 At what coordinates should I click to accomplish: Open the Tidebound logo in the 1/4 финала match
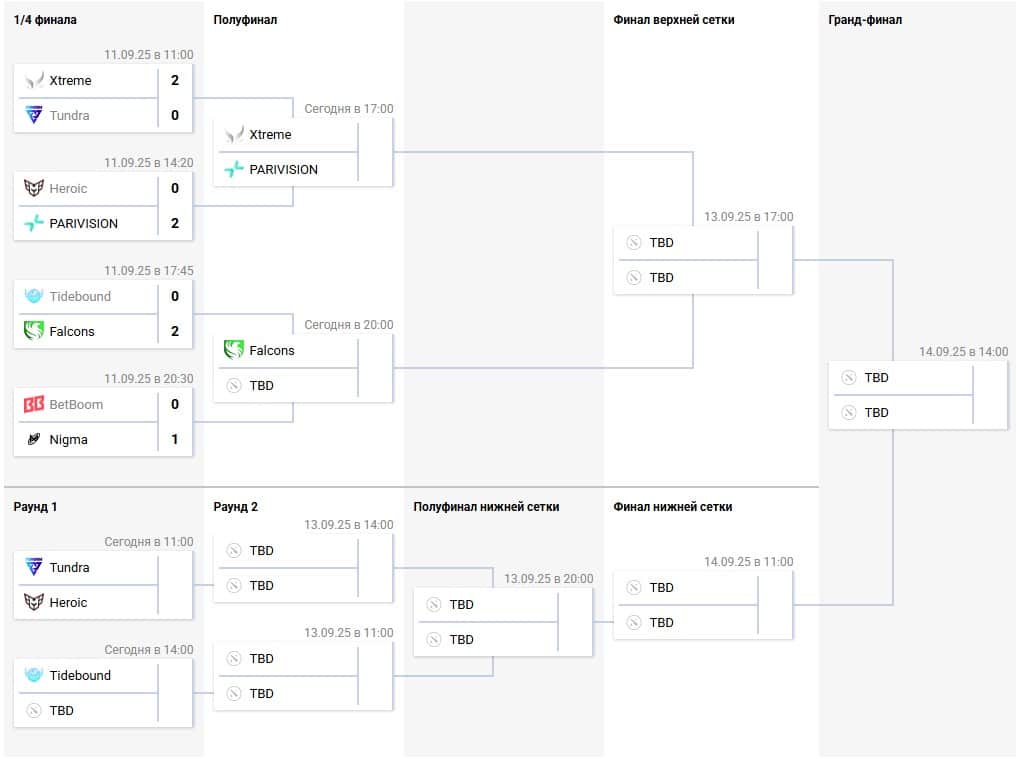tap(34, 296)
